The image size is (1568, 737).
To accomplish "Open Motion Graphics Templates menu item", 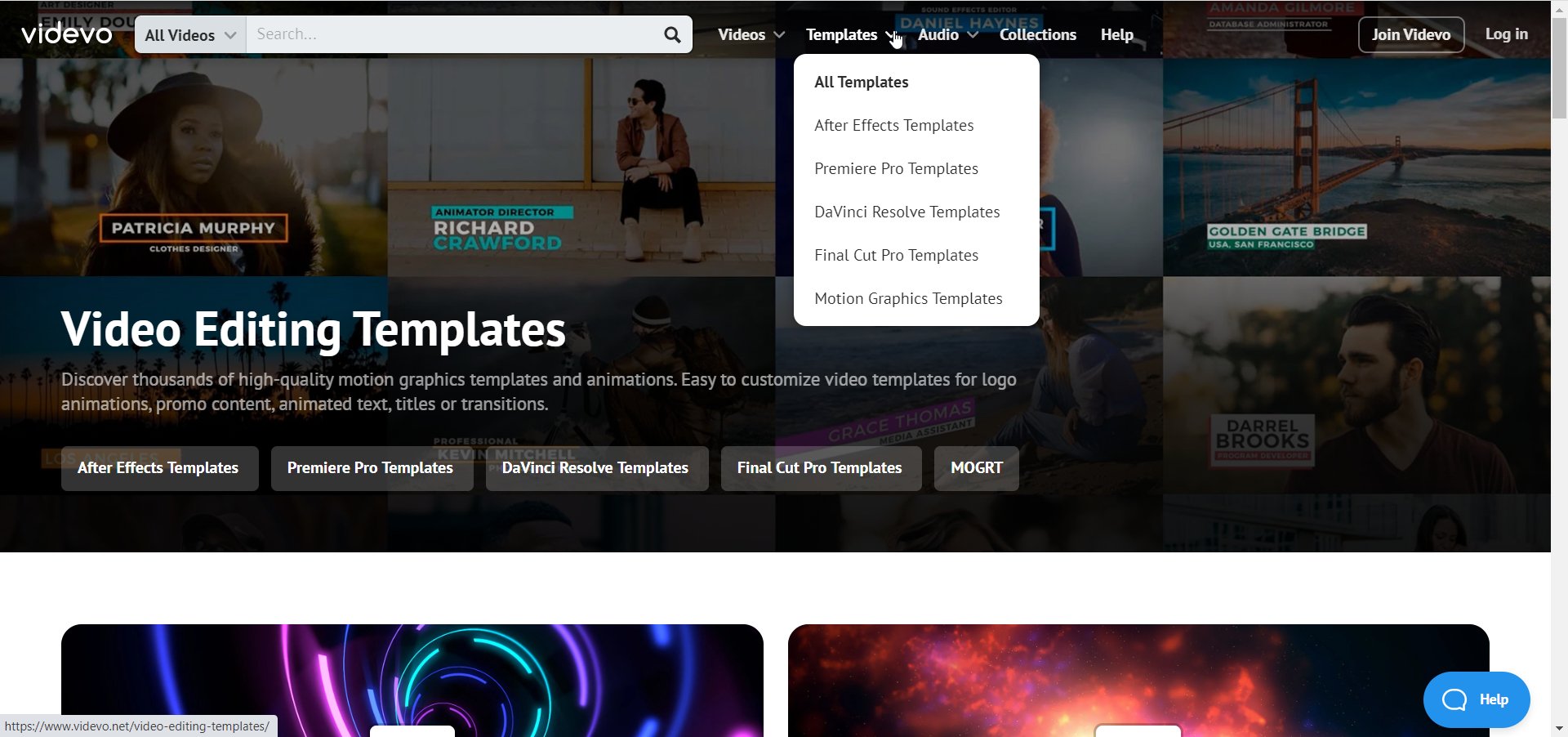I will point(908,298).
